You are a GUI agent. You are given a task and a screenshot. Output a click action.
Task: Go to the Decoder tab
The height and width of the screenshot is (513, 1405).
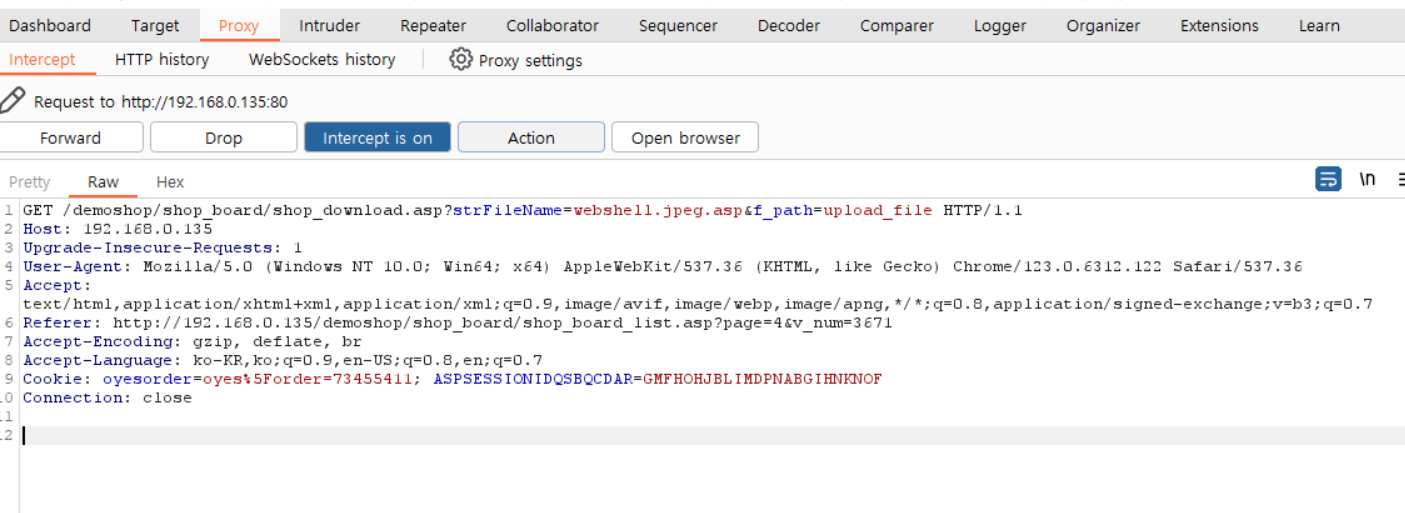pyautogui.click(x=789, y=26)
